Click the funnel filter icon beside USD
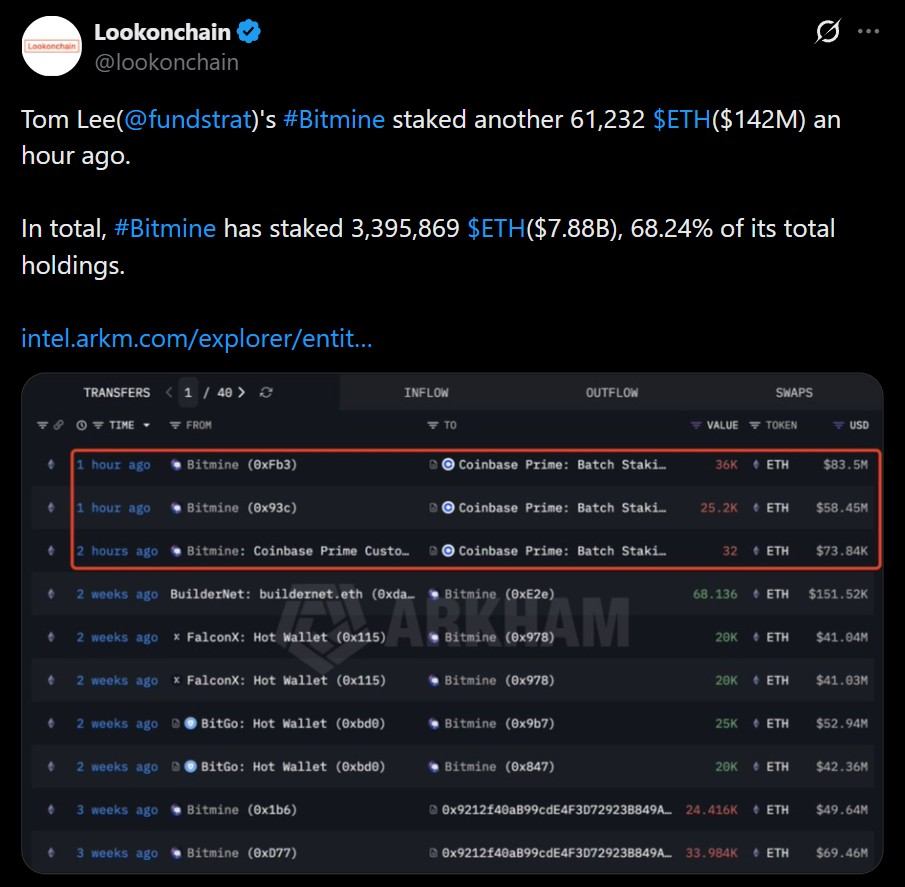The height and width of the screenshot is (887, 905). click(837, 426)
